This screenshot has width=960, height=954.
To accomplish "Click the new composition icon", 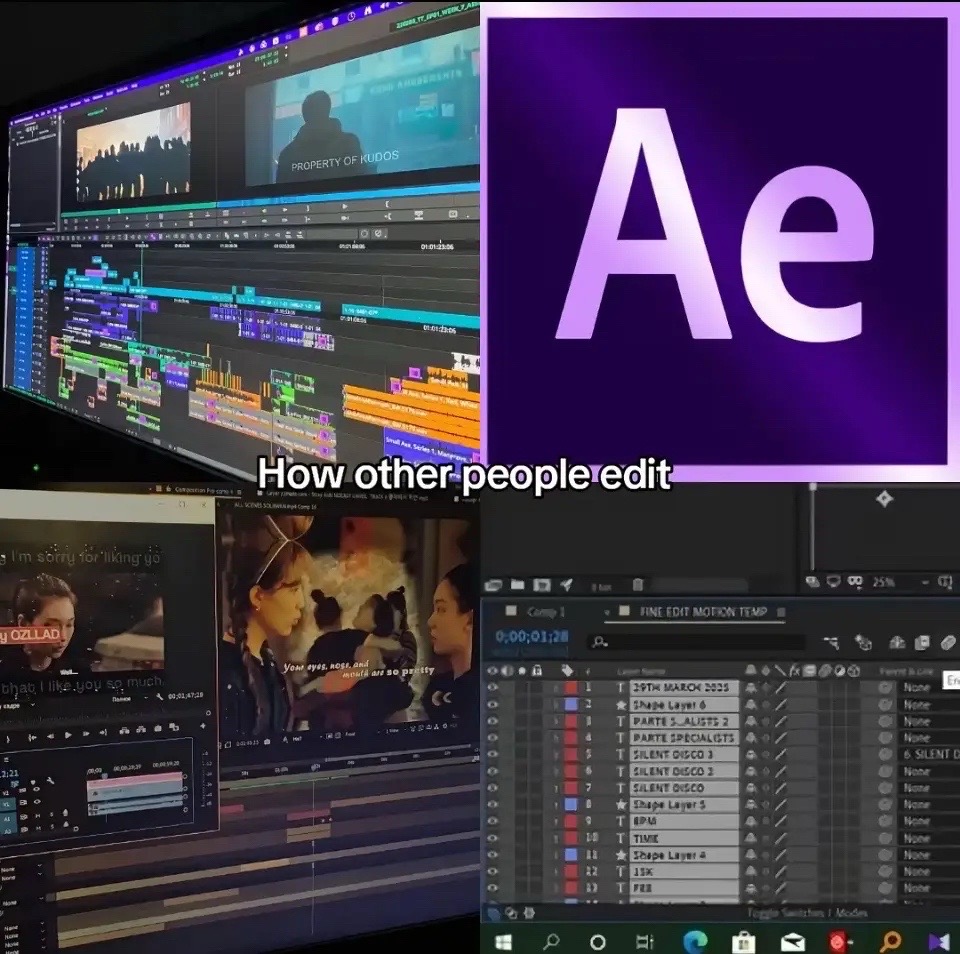I will (x=542, y=585).
